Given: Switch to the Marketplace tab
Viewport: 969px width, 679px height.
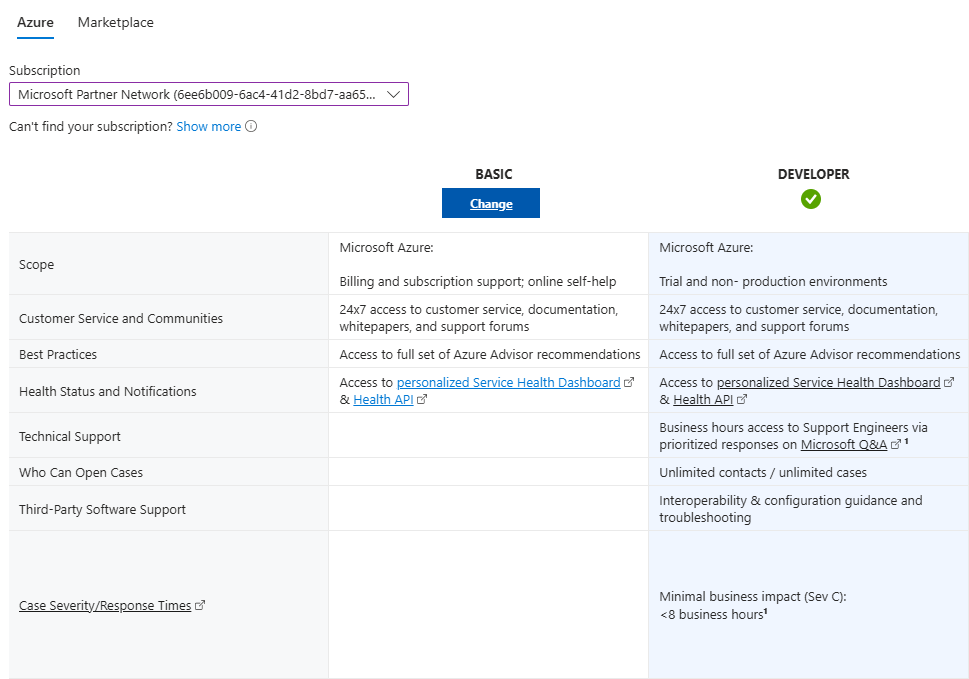Looking at the screenshot, I should 114,22.
